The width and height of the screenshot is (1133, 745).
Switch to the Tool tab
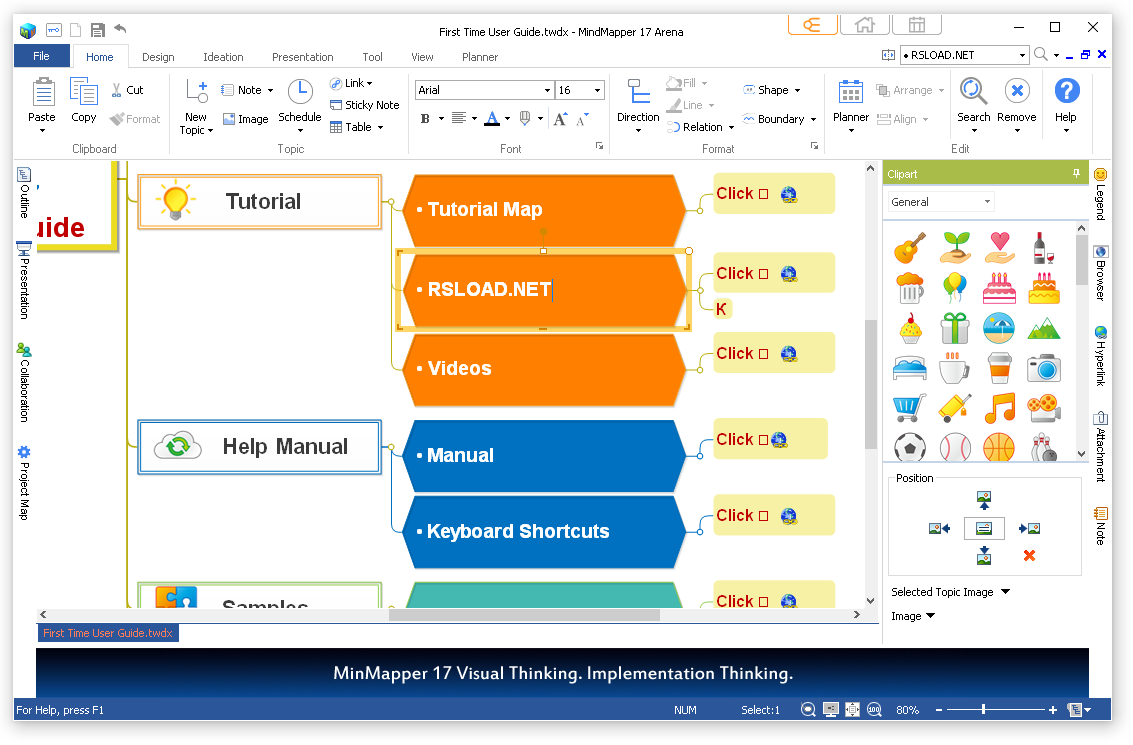coord(373,57)
